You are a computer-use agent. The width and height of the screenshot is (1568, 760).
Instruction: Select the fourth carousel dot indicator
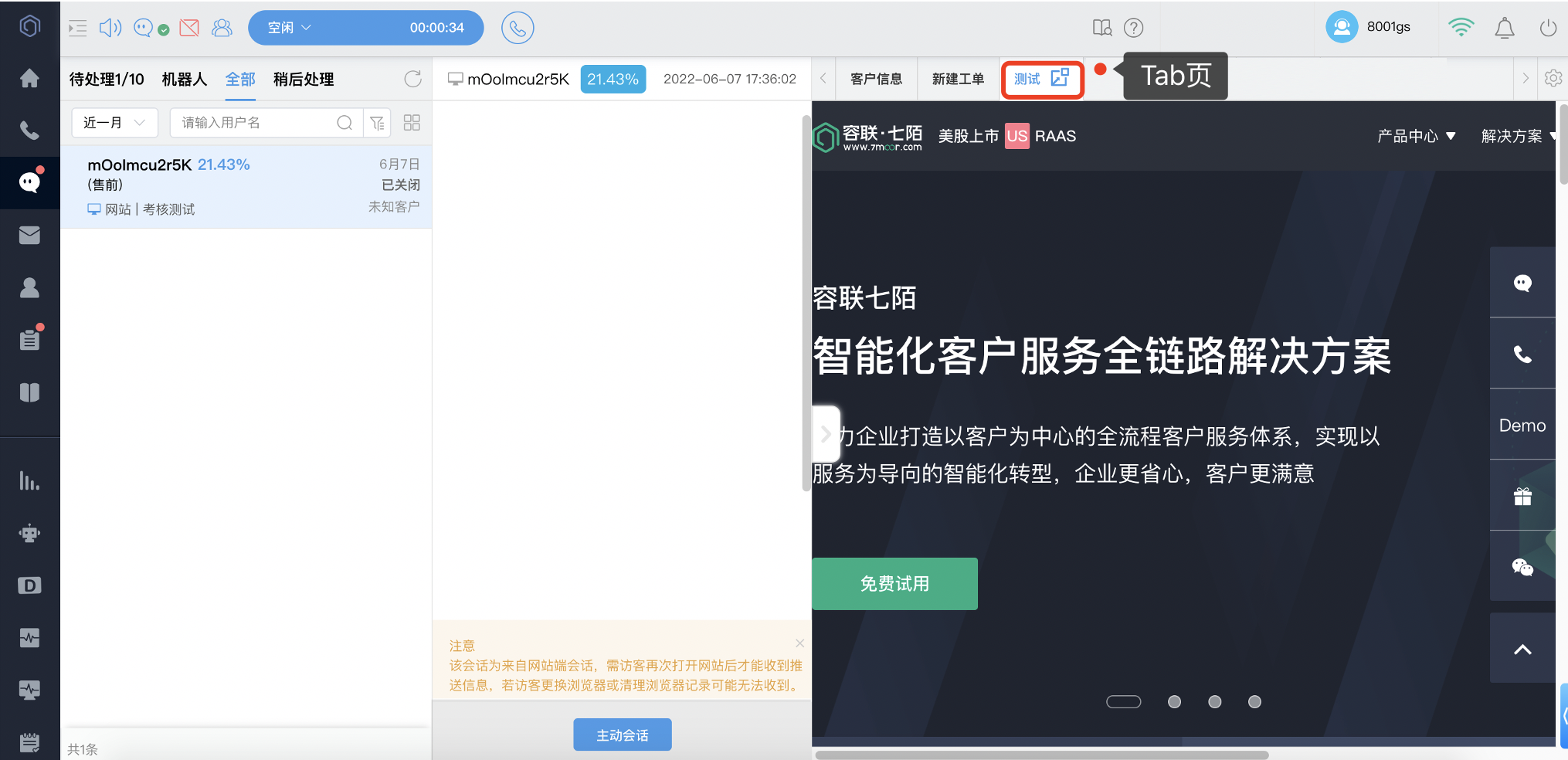click(1254, 701)
